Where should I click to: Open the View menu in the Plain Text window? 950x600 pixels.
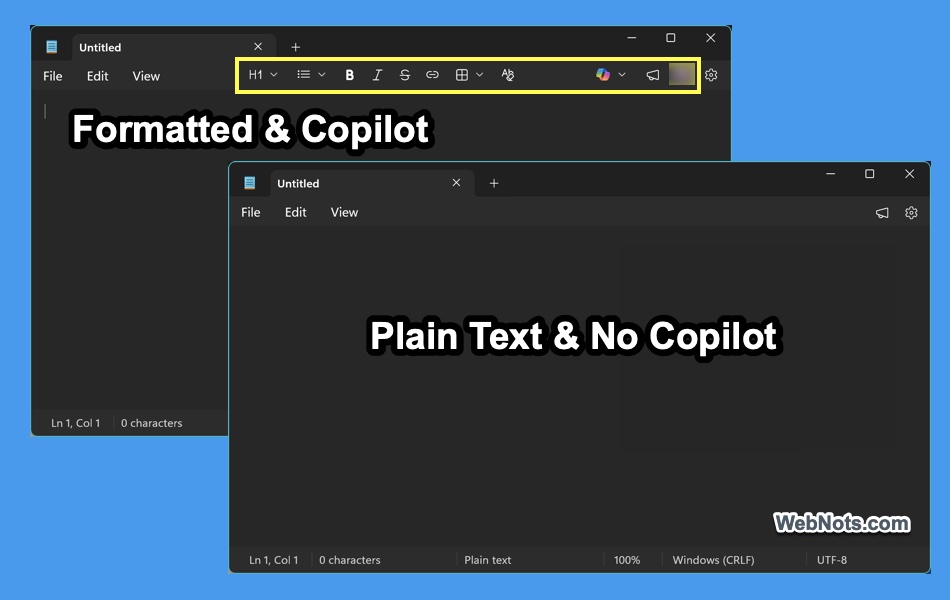click(344, 213)
